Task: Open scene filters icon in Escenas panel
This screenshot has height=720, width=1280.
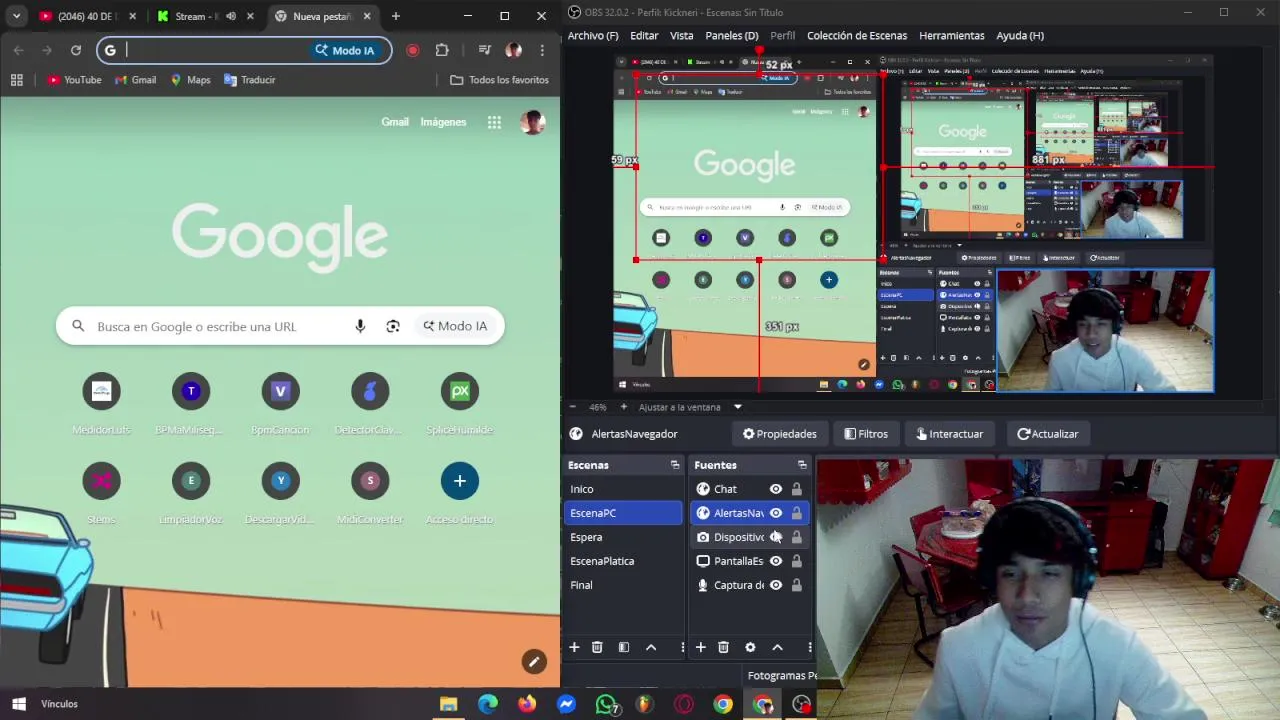Action: coord(623,647)
